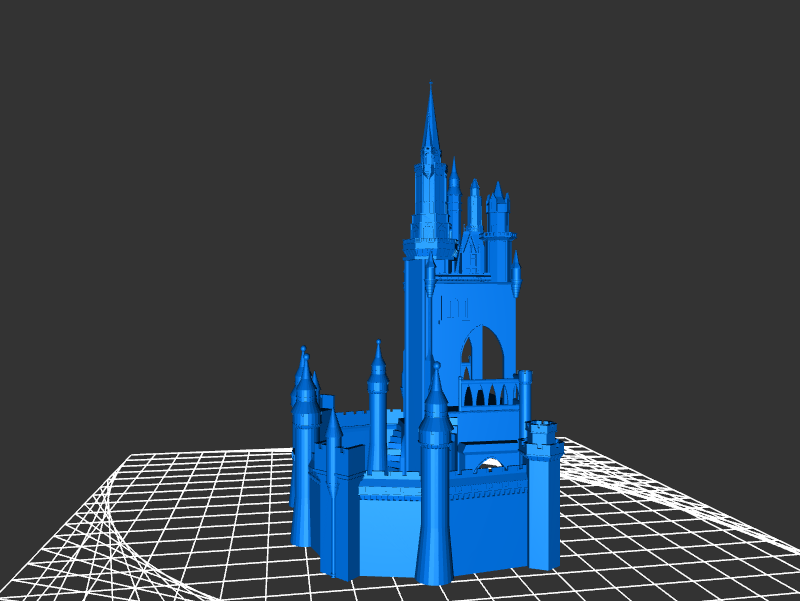Select the pair of small rectangular tower windows
Screen dimensions: 800x601
point(456,307)
